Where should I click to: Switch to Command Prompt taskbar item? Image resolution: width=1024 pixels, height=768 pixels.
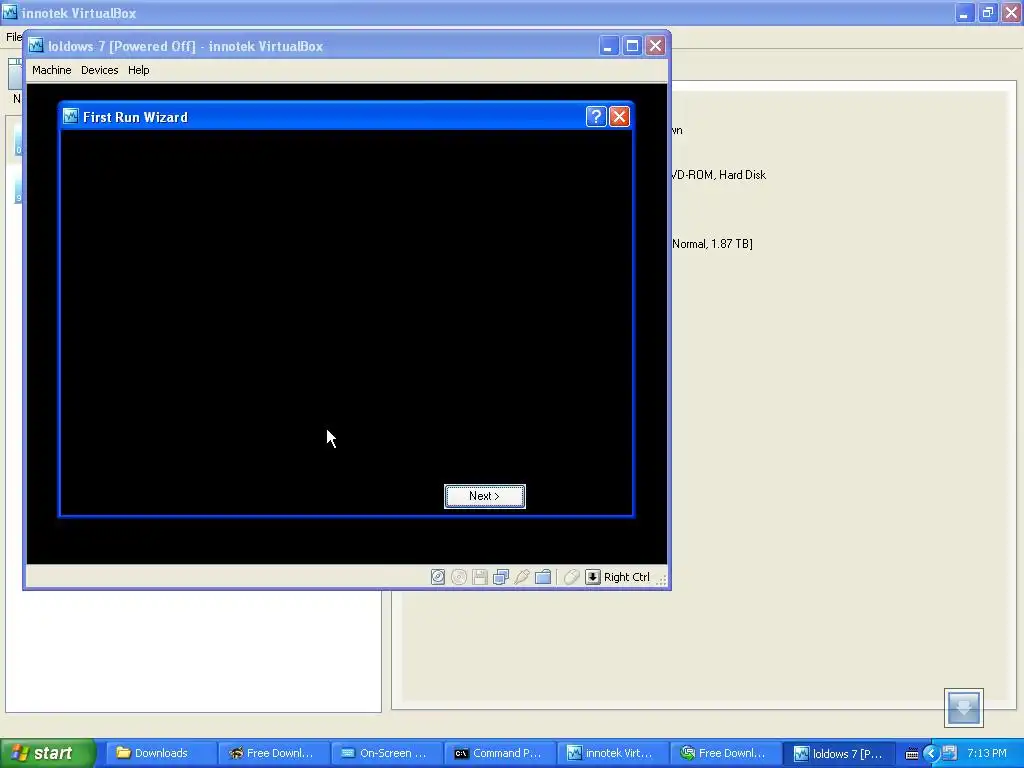[500, 753]
